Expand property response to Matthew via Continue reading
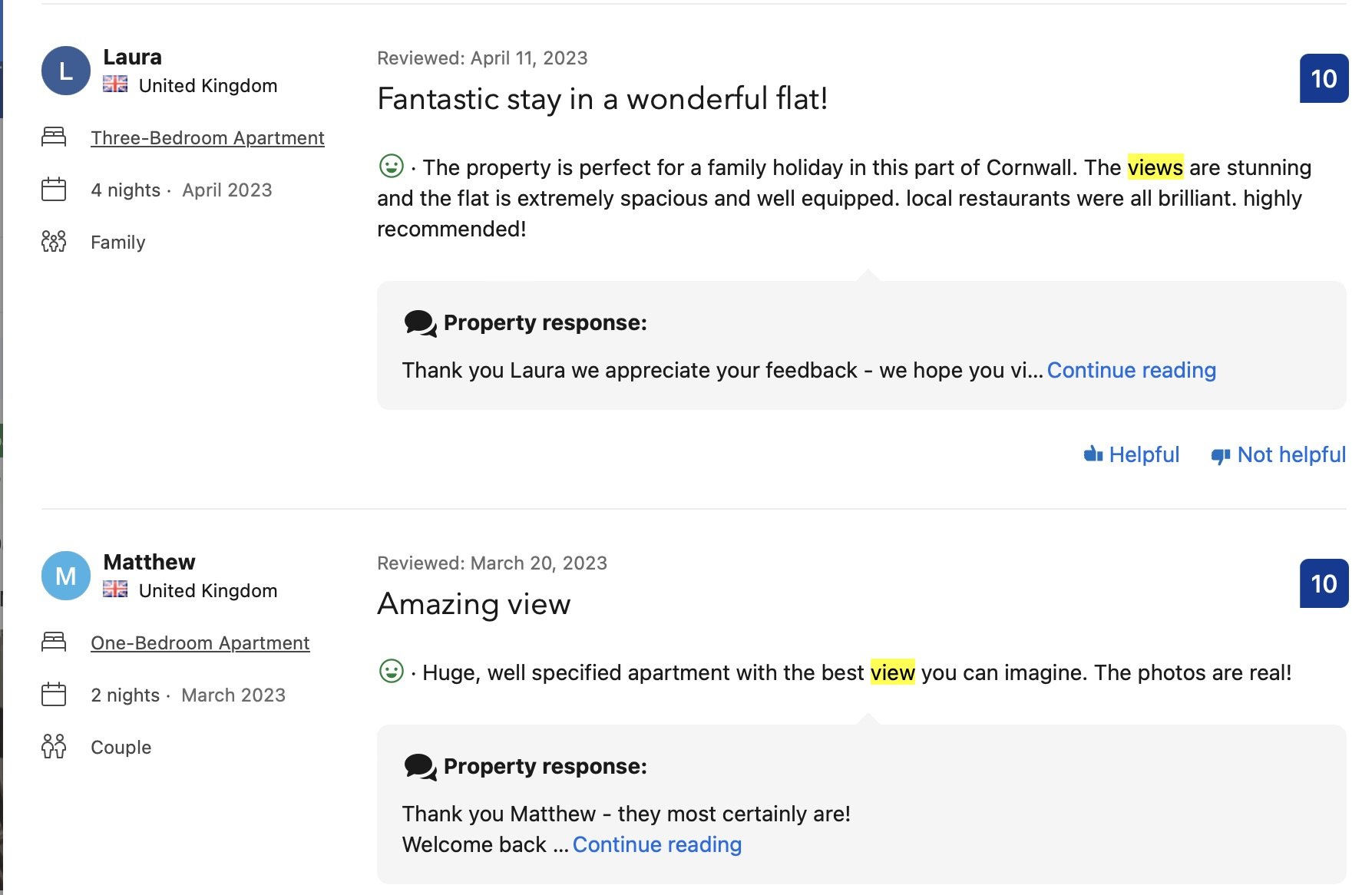 pyautogui.click(x=656, y=844)
